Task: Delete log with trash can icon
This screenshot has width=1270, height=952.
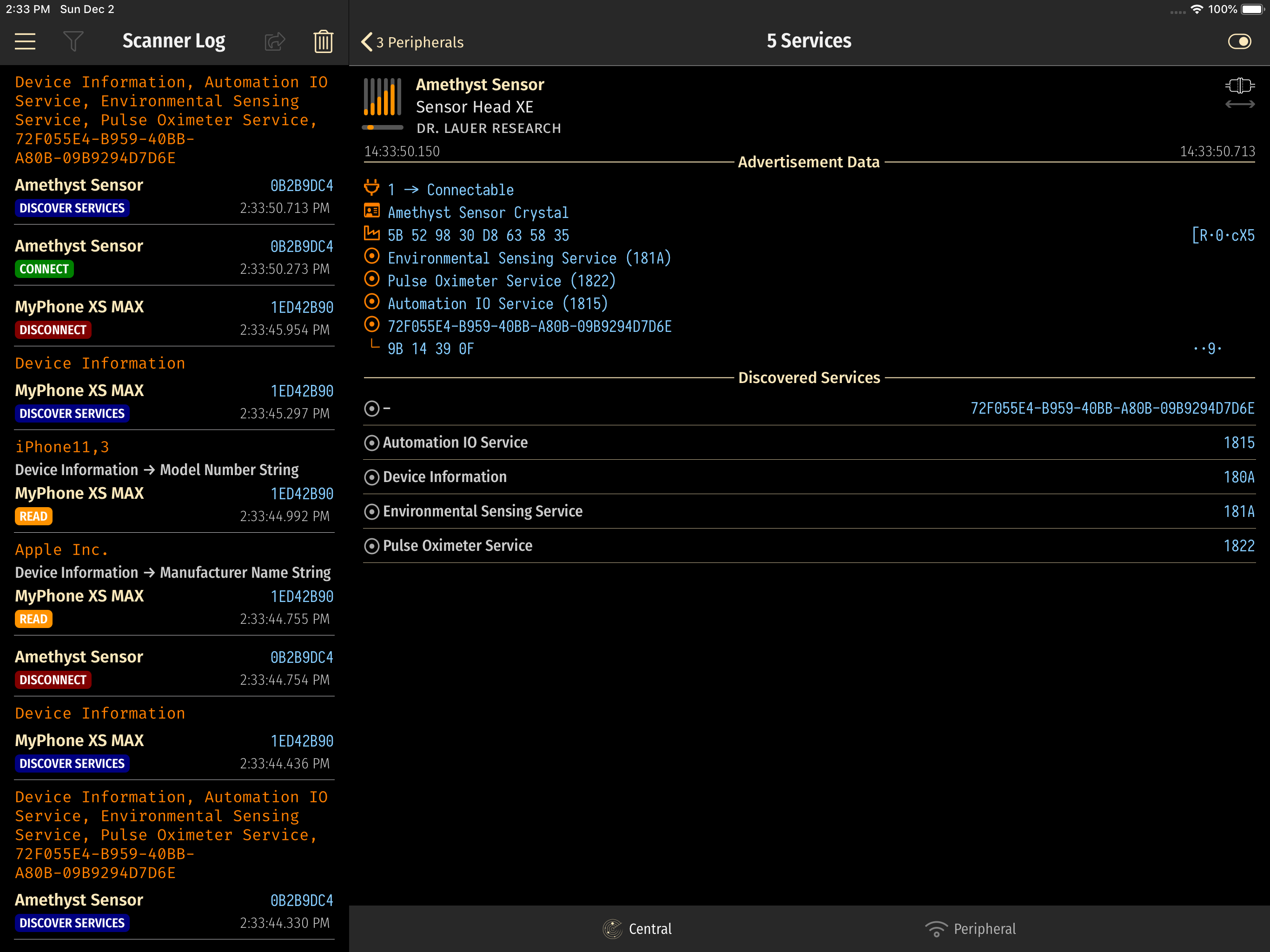Action: pyautogui.click(x=323, y=41)
